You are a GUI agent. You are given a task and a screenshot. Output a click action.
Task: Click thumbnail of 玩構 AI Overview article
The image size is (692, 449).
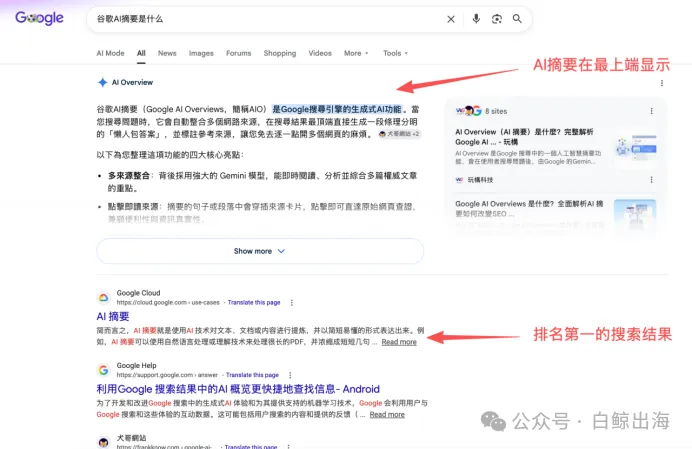(636, 146)
